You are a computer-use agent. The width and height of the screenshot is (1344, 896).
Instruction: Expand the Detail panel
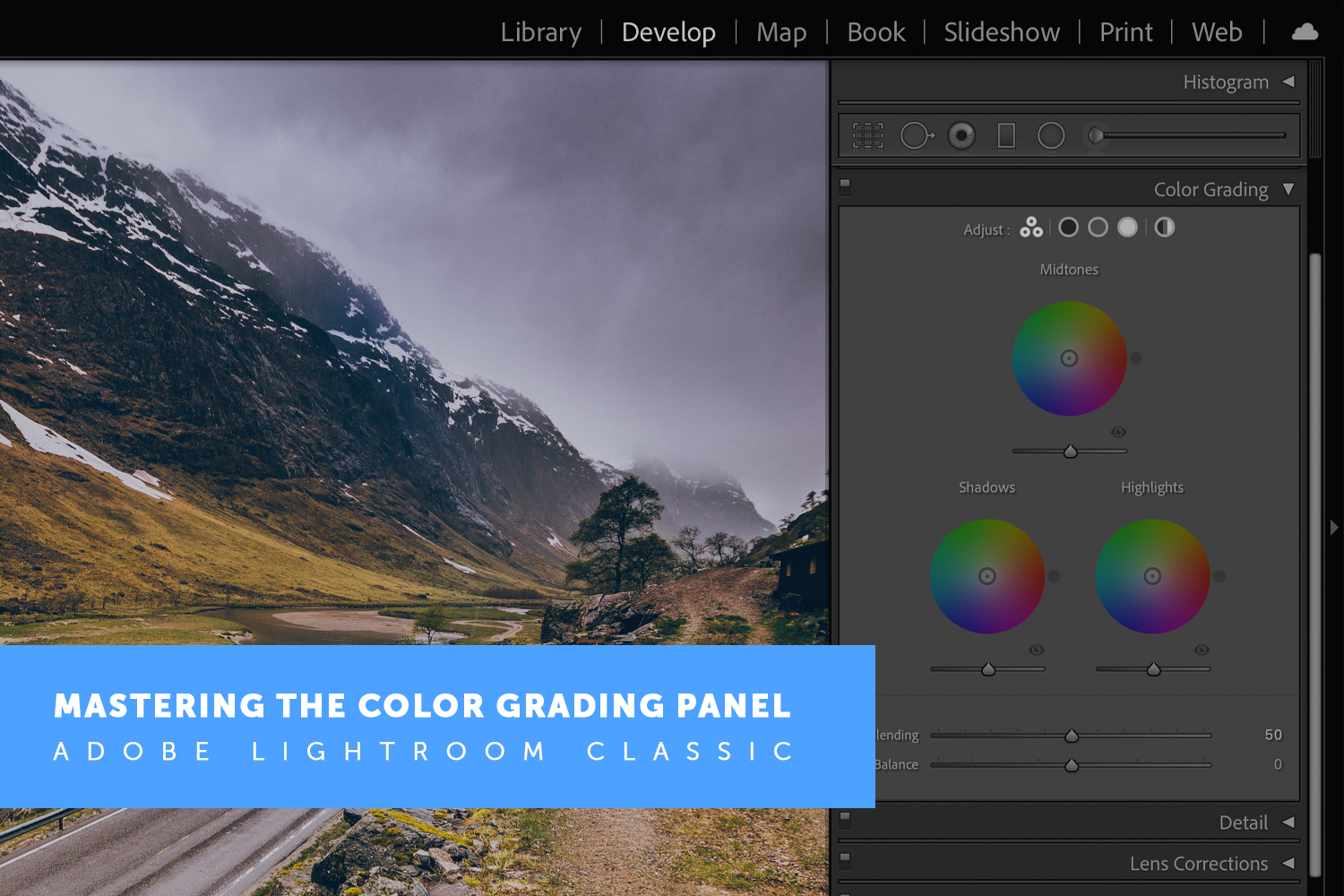(x=1288, y=822)
